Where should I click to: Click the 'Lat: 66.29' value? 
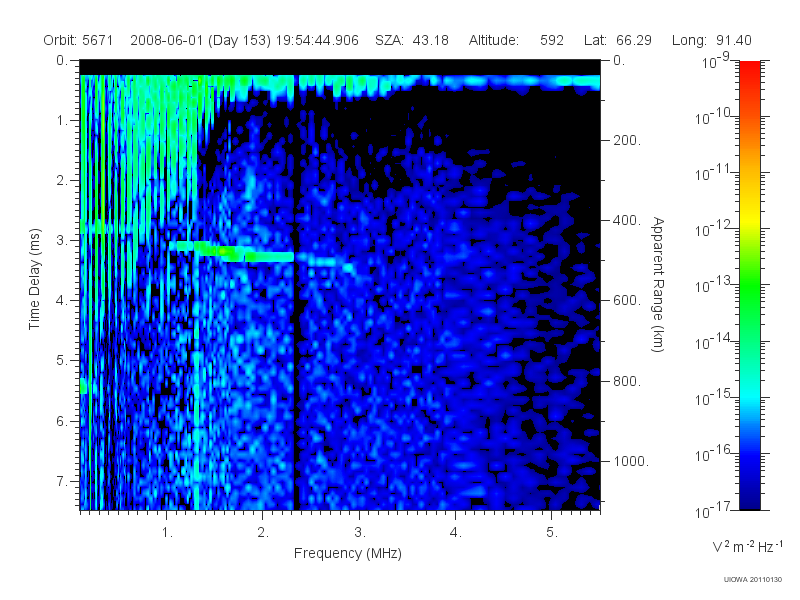pos(617,40)
